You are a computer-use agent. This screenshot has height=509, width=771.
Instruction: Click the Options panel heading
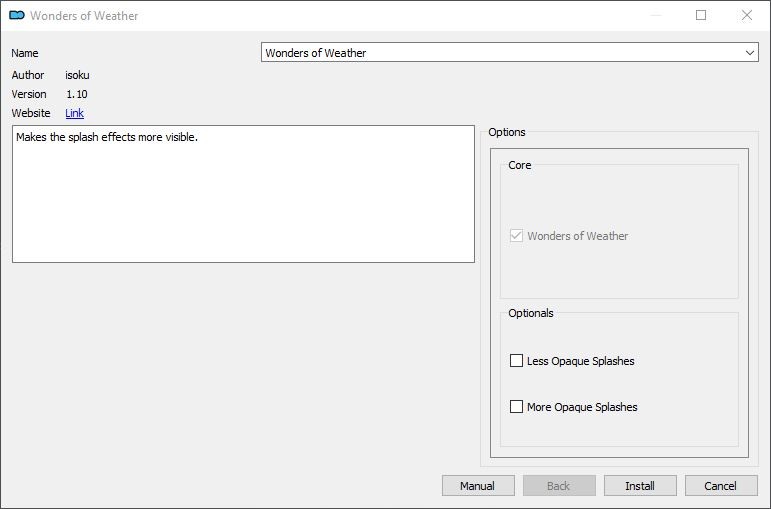[x=506, y=132]
